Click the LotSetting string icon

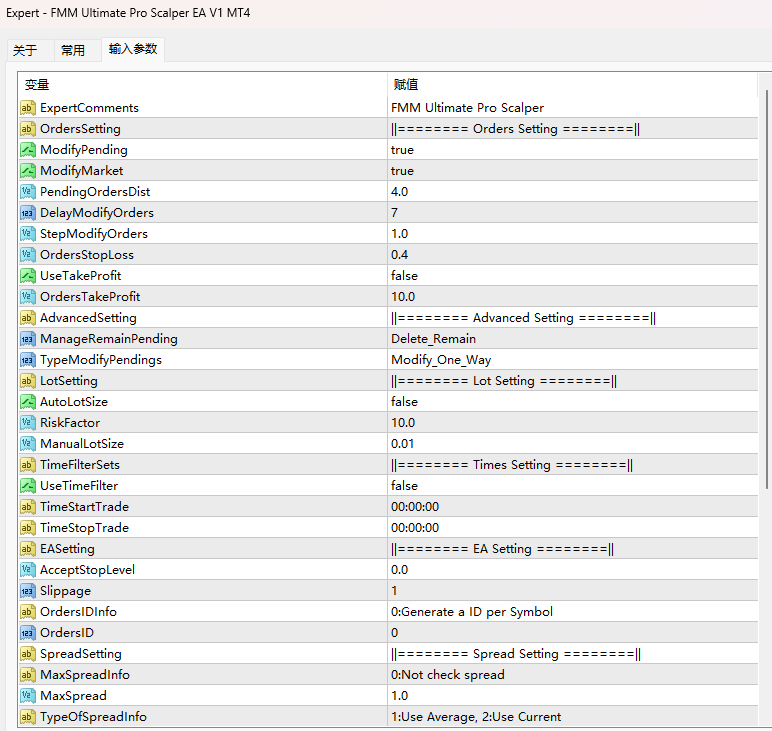pyautogui.click(x=28, y=381)
